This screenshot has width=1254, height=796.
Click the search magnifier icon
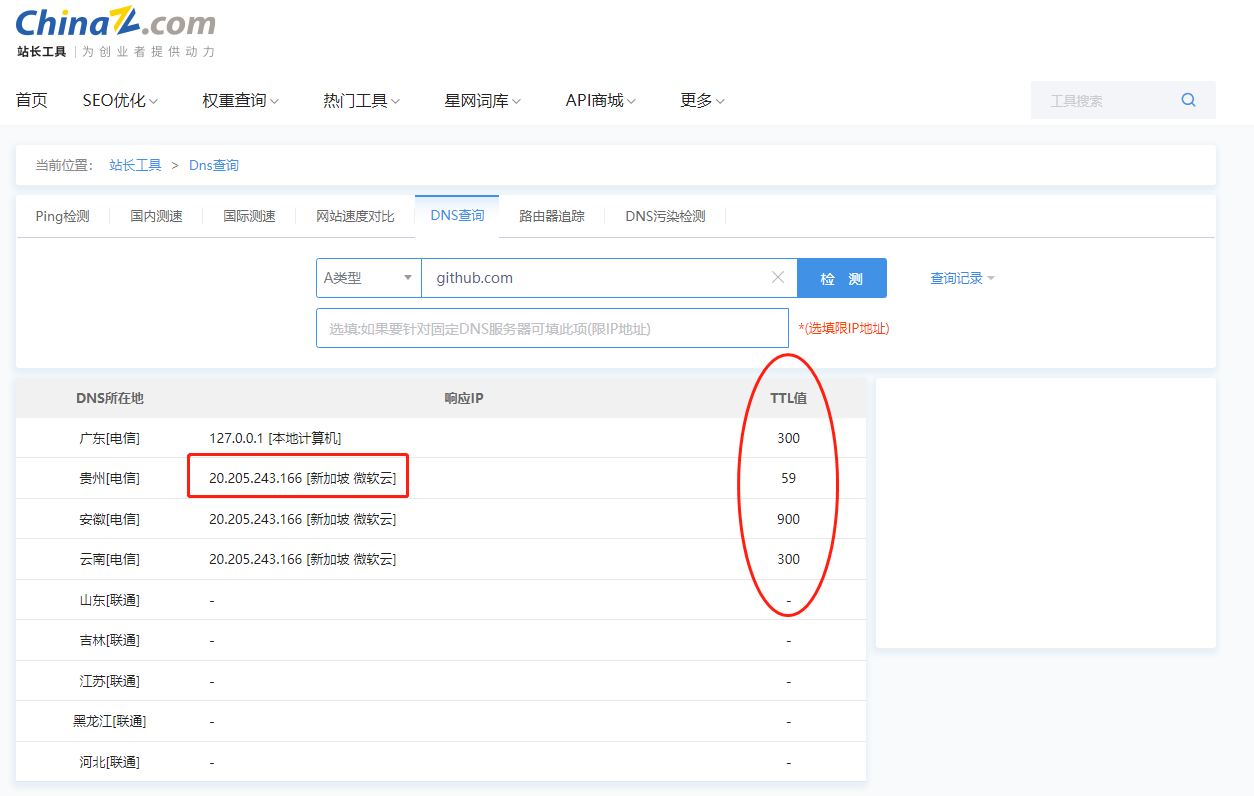(1188, 100)
